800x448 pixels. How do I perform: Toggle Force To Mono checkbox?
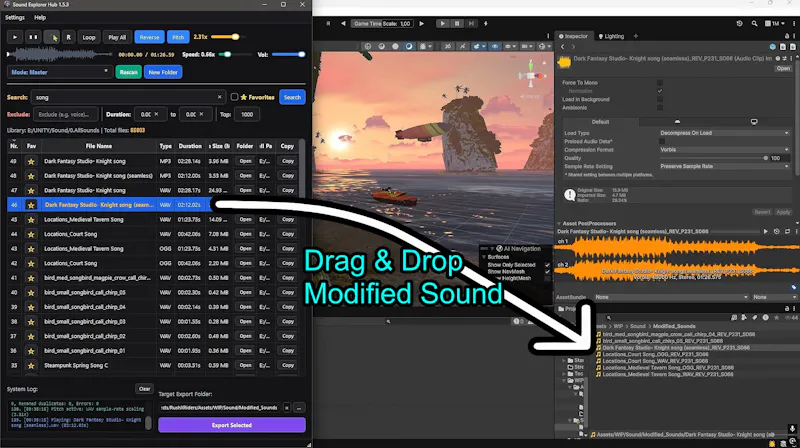[x=660, y=83]
